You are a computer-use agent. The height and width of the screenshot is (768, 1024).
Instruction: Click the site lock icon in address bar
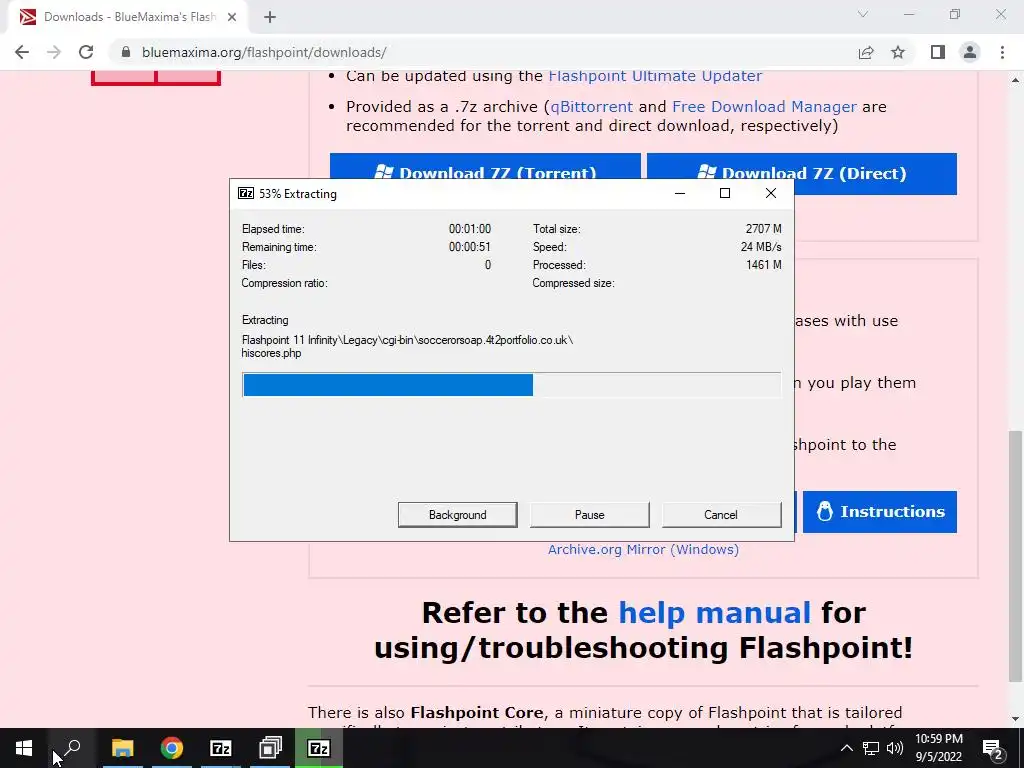[127, 52]
